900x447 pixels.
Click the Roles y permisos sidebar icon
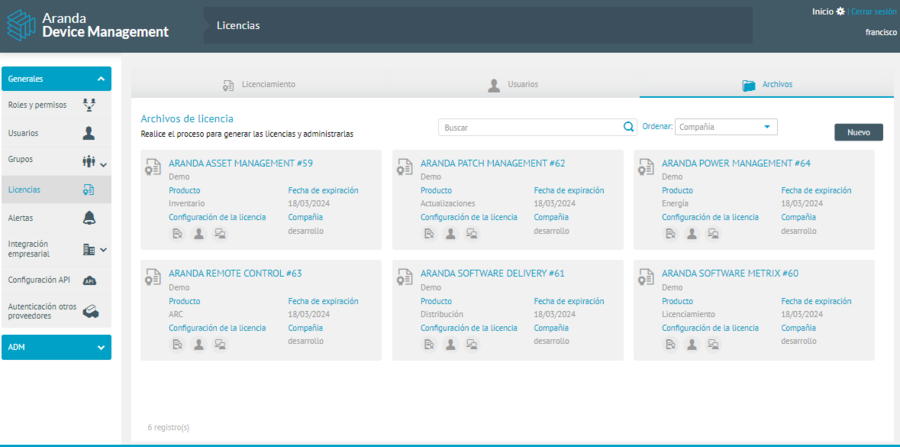pyautogui.click(x=89, y=105)
